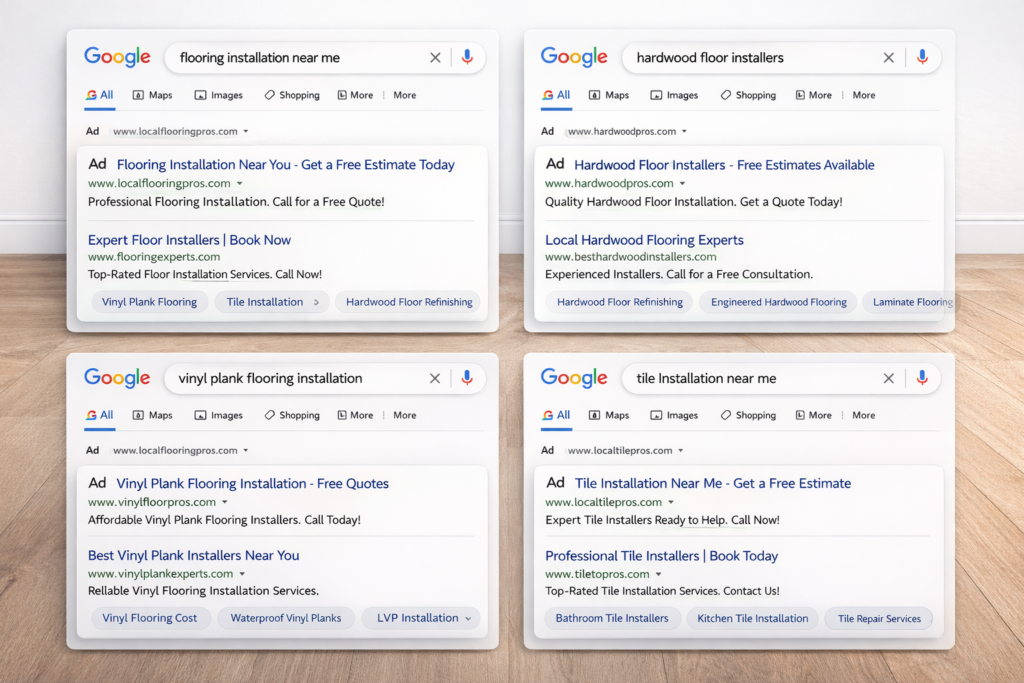Select the Kitchen Tile Installation chip
Screen dimensions: 1024x683
(x=752, y=618)
